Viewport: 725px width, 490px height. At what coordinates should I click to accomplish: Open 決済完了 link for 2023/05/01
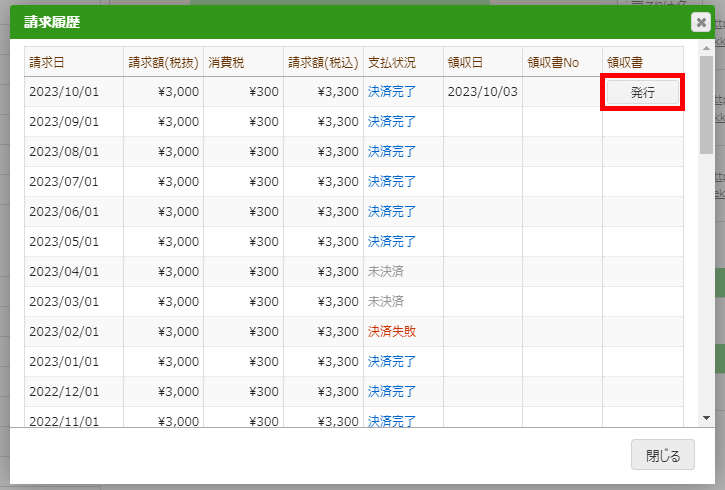click(x=392, y=242)
